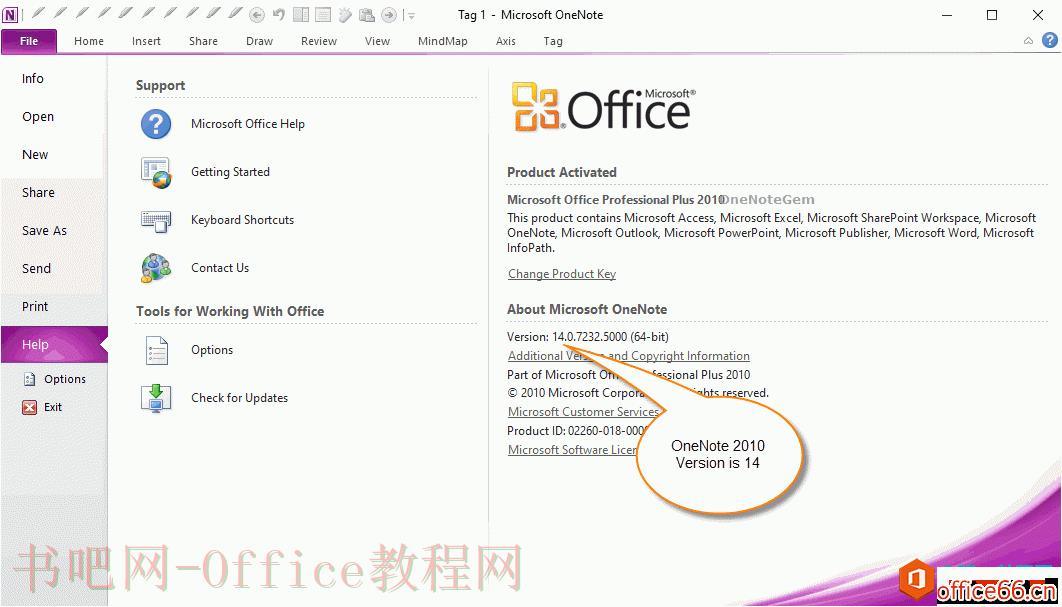
Task: Switch to the Home ribbon tab
Action: point(89,41)
